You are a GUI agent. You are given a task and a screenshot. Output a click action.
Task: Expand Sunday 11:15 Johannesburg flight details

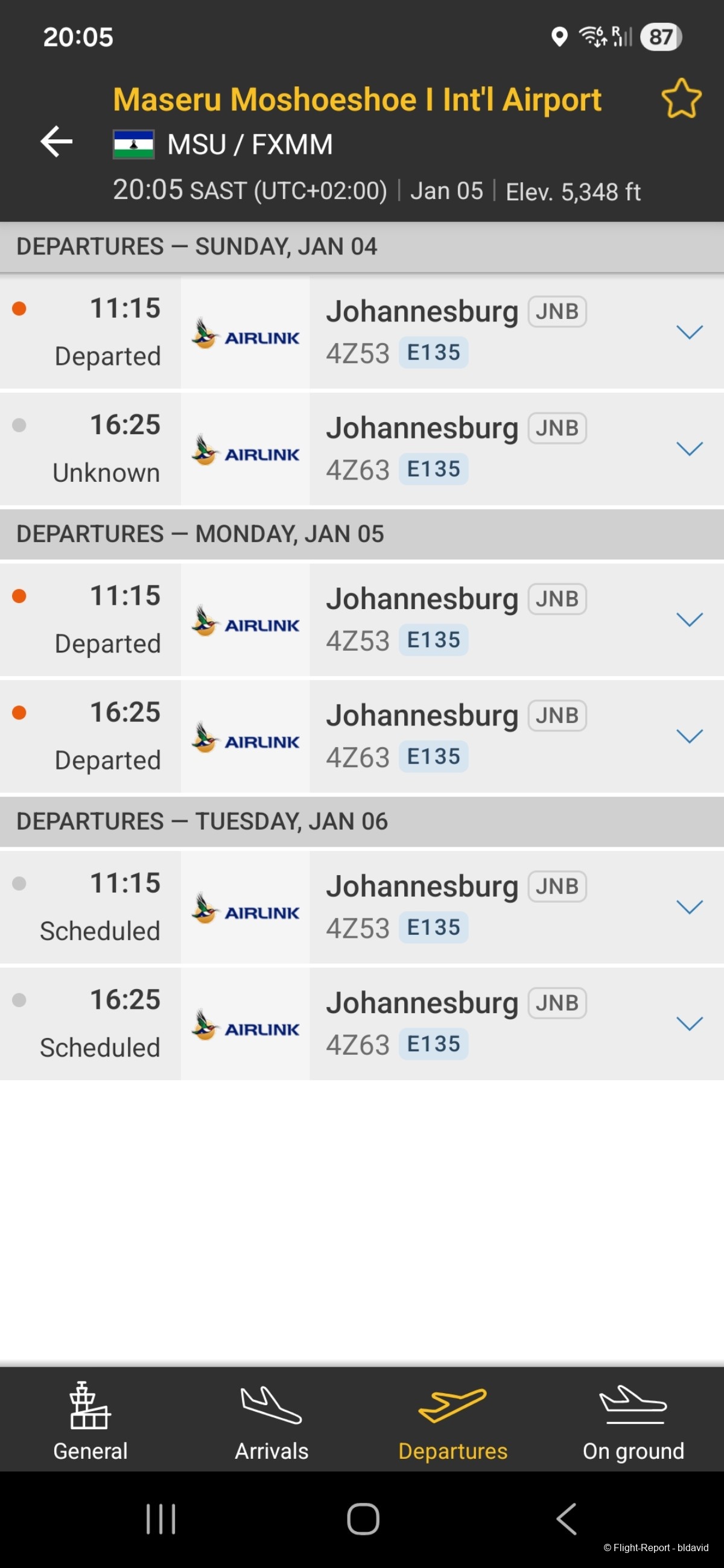pos(689,332)
